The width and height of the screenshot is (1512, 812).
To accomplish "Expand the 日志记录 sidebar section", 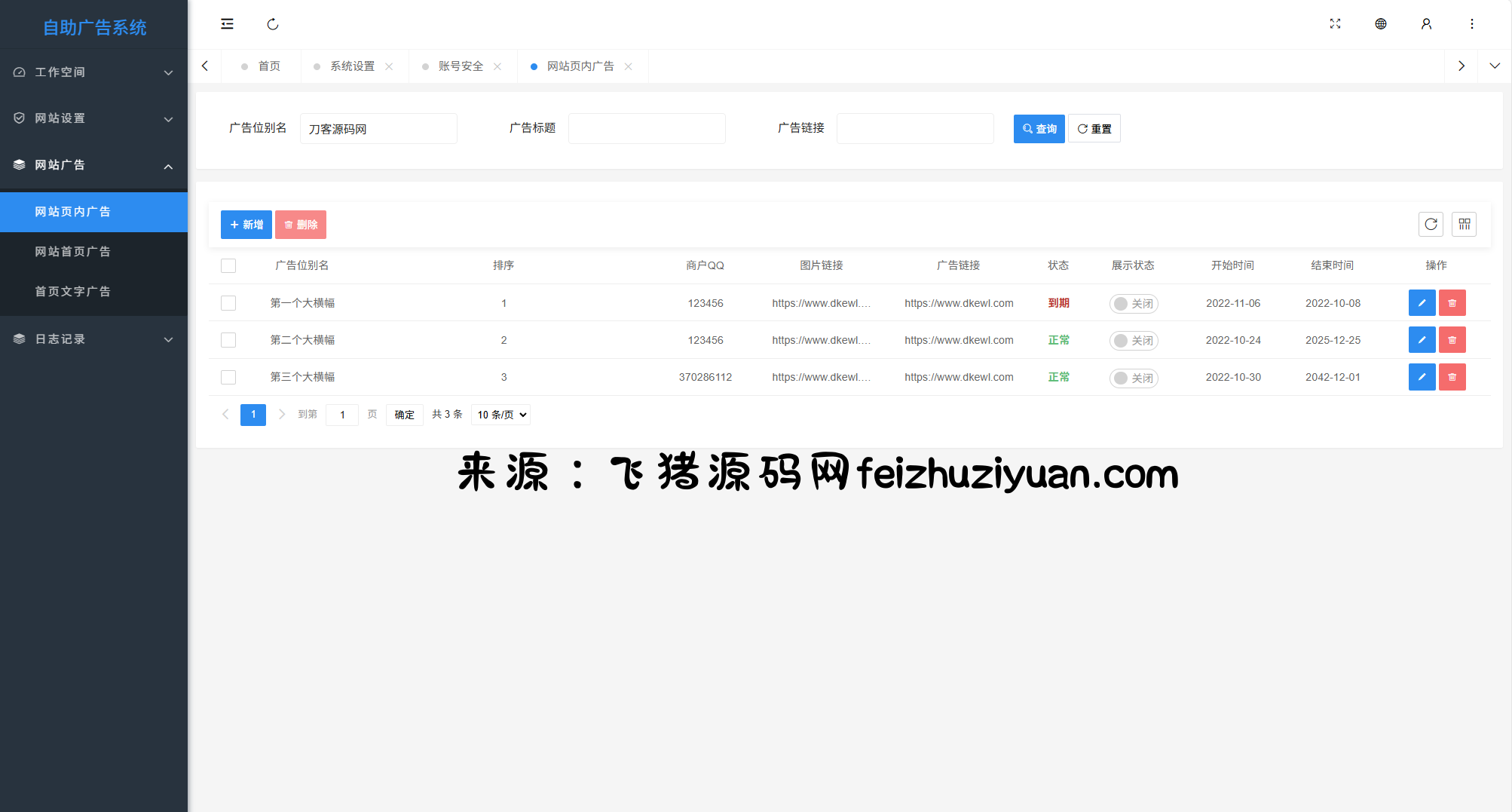I will pos(93,339).
